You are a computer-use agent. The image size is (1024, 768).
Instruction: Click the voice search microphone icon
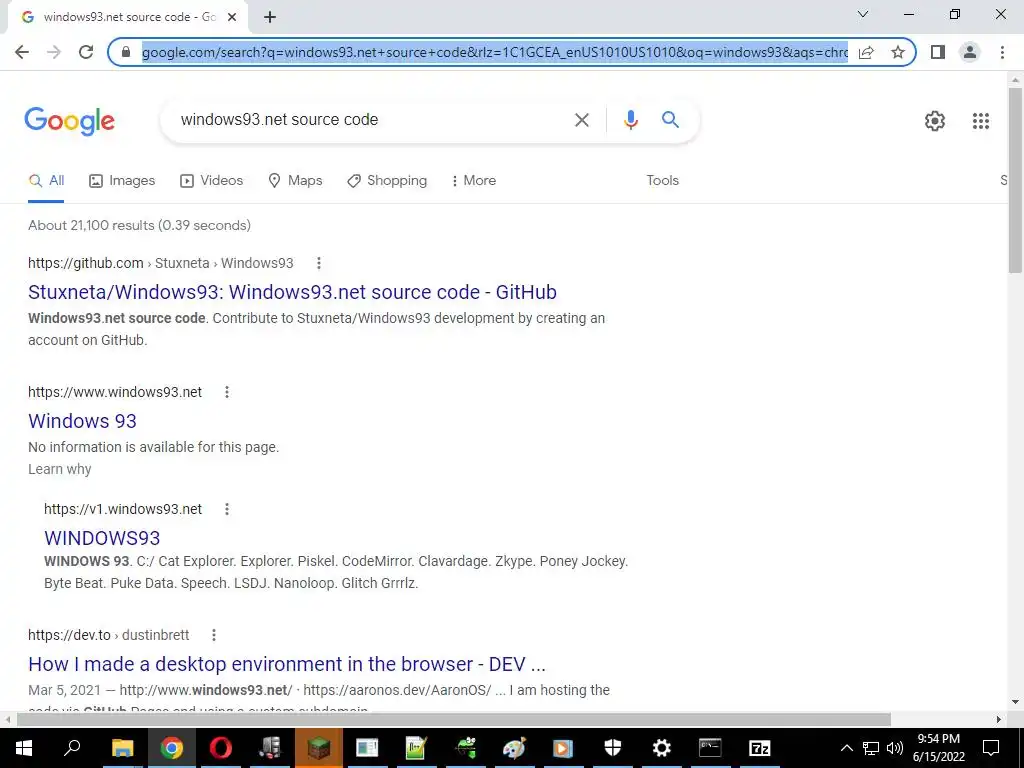coord(630,120)
